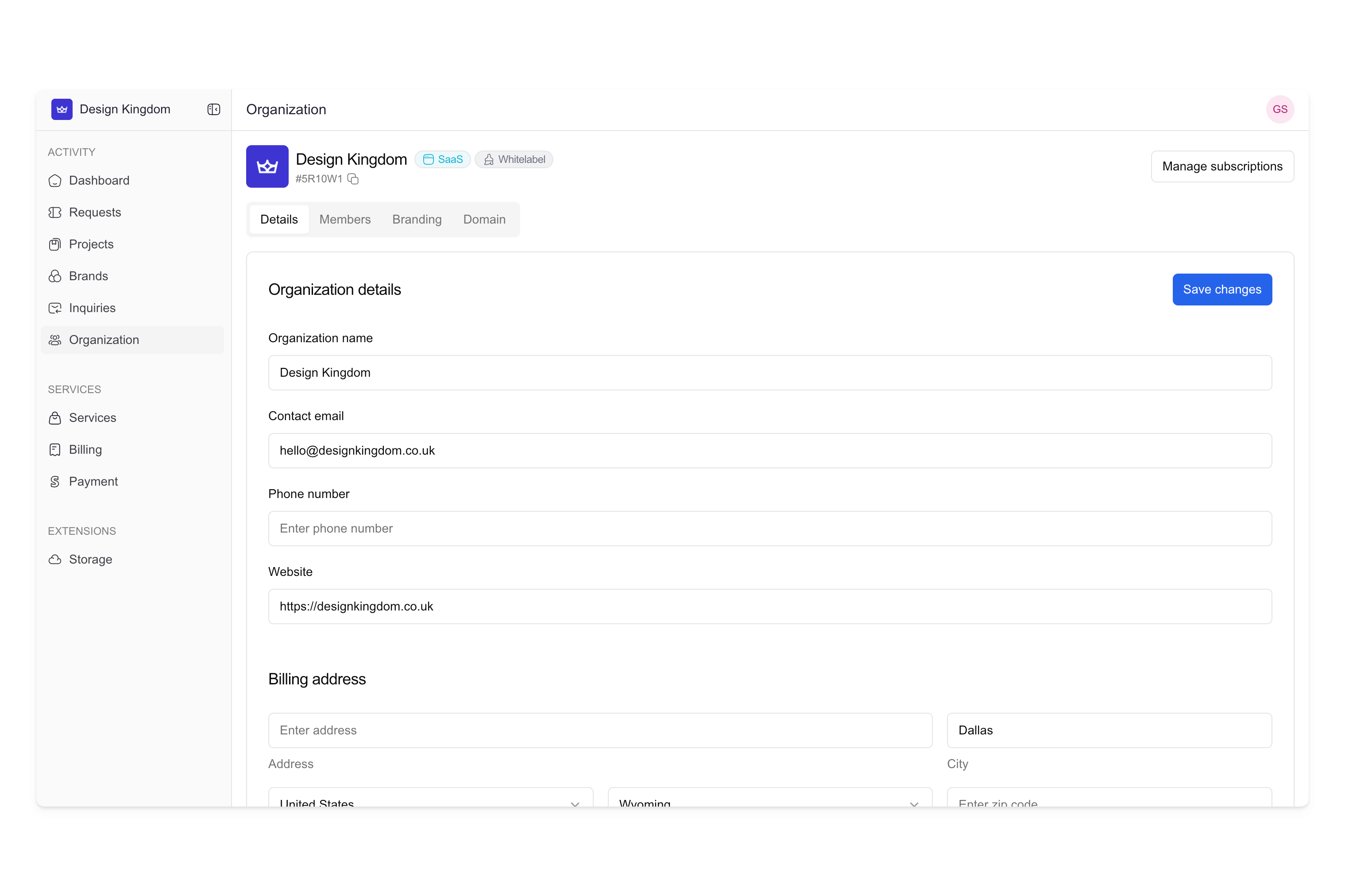Focus the Organization name field
This screenshot has height=896, width=1345.
point(769,373)
